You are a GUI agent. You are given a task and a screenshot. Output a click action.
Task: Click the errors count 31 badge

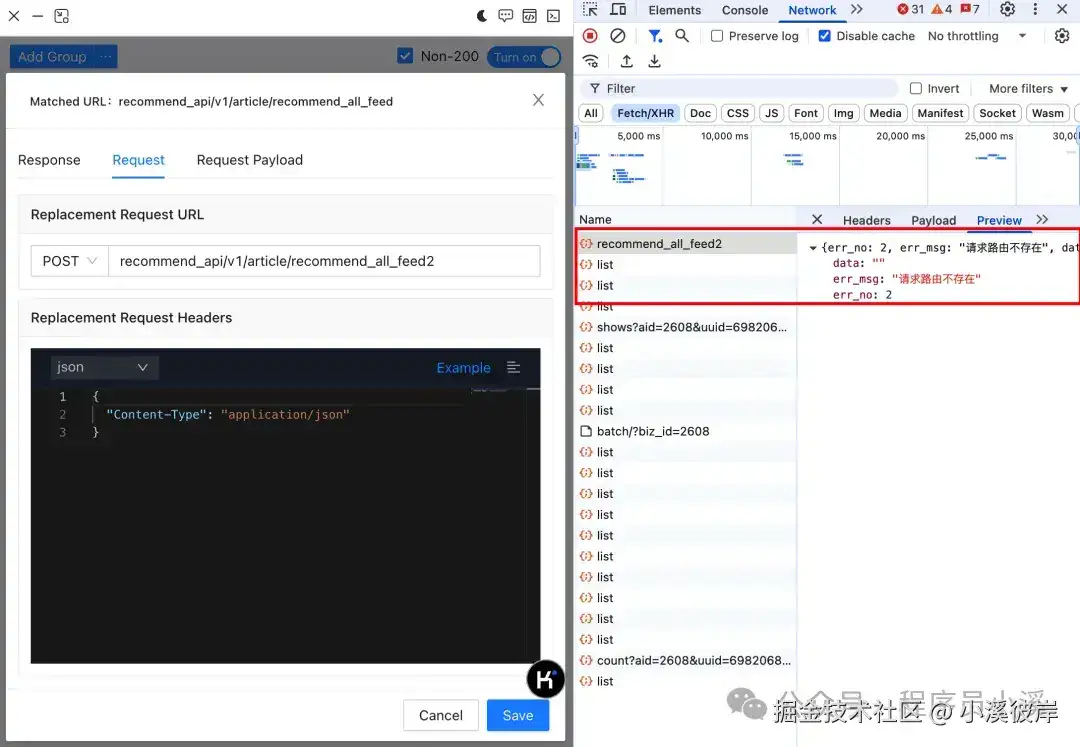[911, 10]
